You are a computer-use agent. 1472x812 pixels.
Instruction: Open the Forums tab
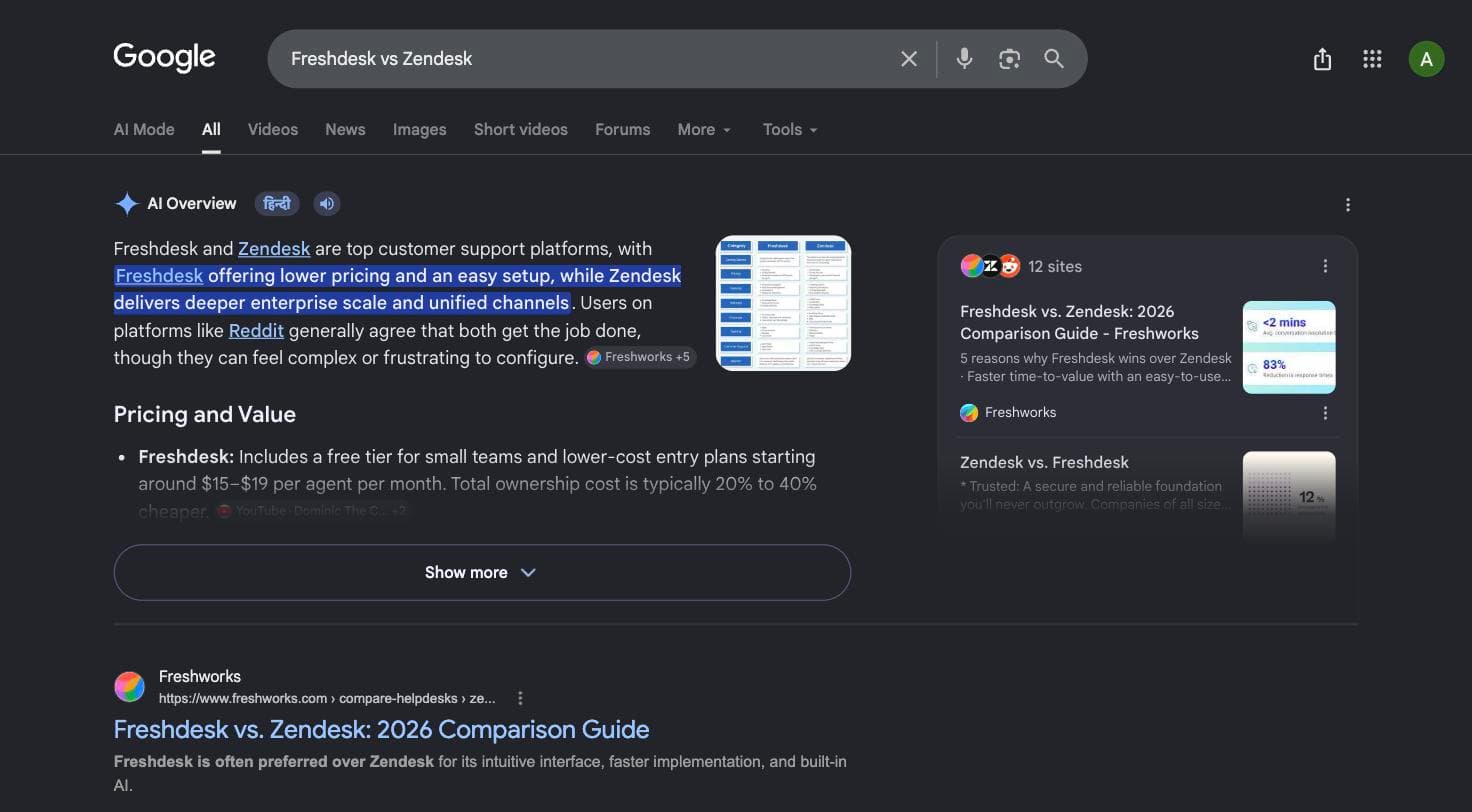[622, 129]
